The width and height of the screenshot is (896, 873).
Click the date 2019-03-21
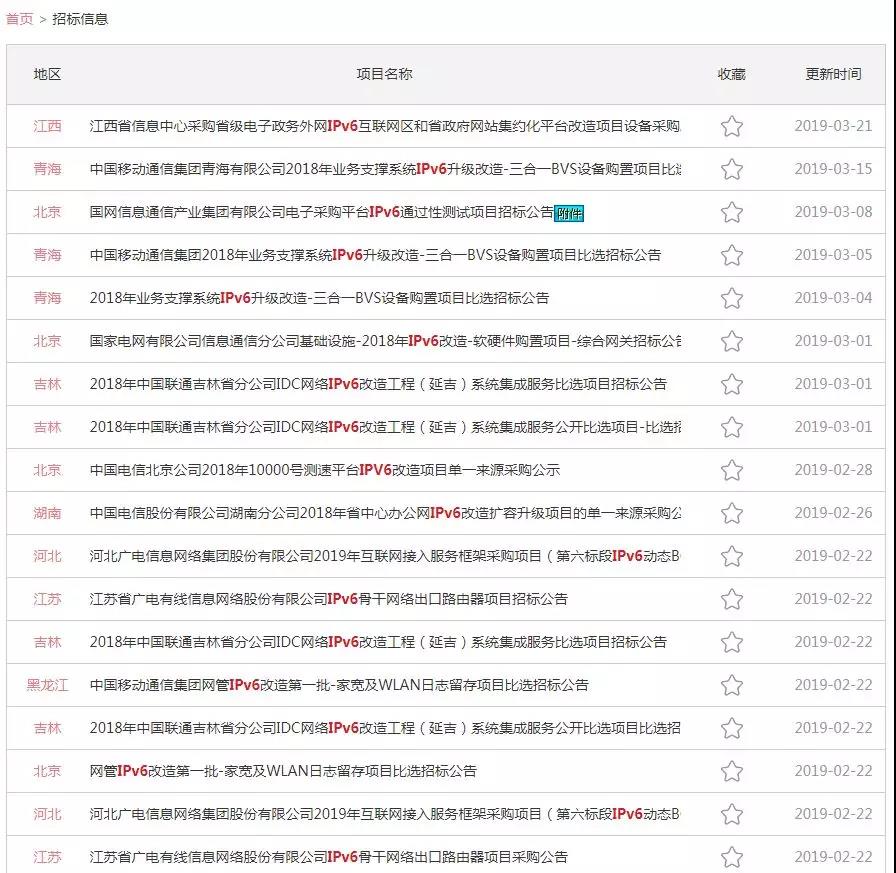[833, 126]
